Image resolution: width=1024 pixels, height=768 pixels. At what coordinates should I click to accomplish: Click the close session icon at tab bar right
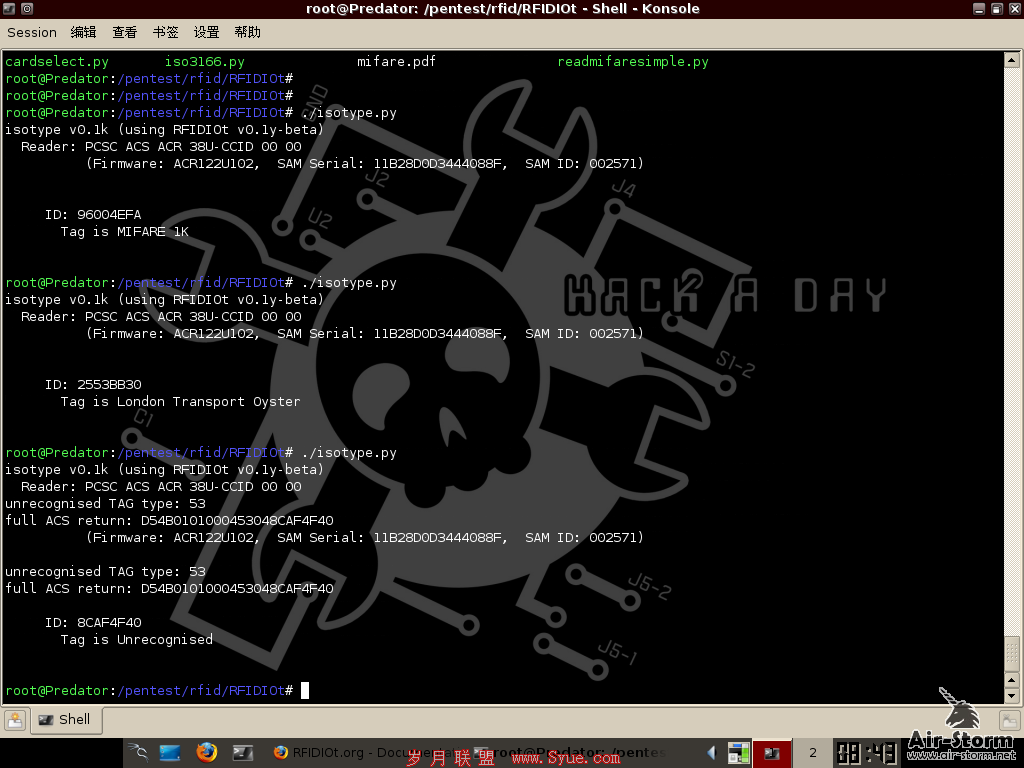(1010, 720)
